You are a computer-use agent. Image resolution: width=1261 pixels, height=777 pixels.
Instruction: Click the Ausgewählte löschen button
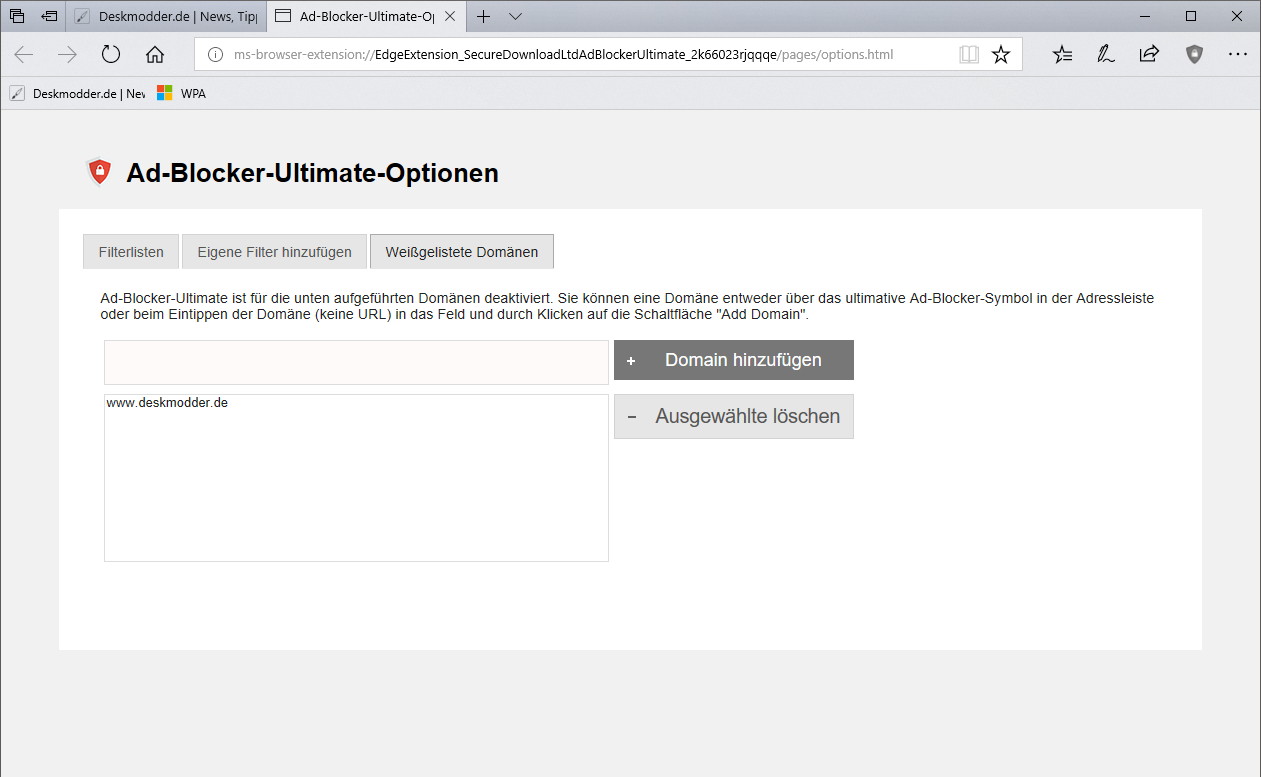[x=734, y=416]
